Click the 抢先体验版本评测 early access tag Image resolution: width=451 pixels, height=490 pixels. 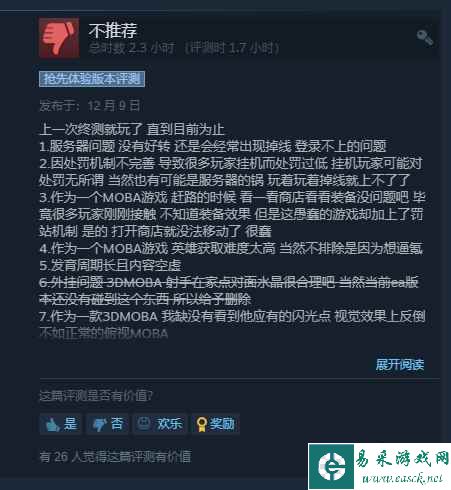pos(92,79)
